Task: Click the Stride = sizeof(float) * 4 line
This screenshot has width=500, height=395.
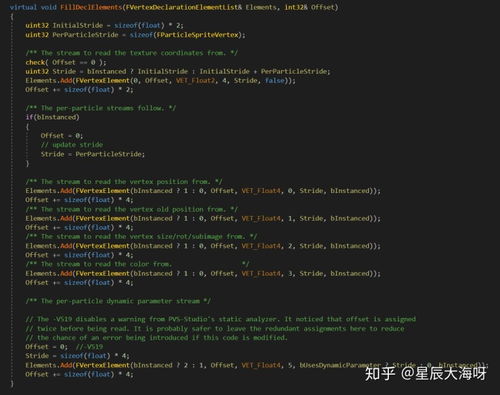Action: [77, 356]
